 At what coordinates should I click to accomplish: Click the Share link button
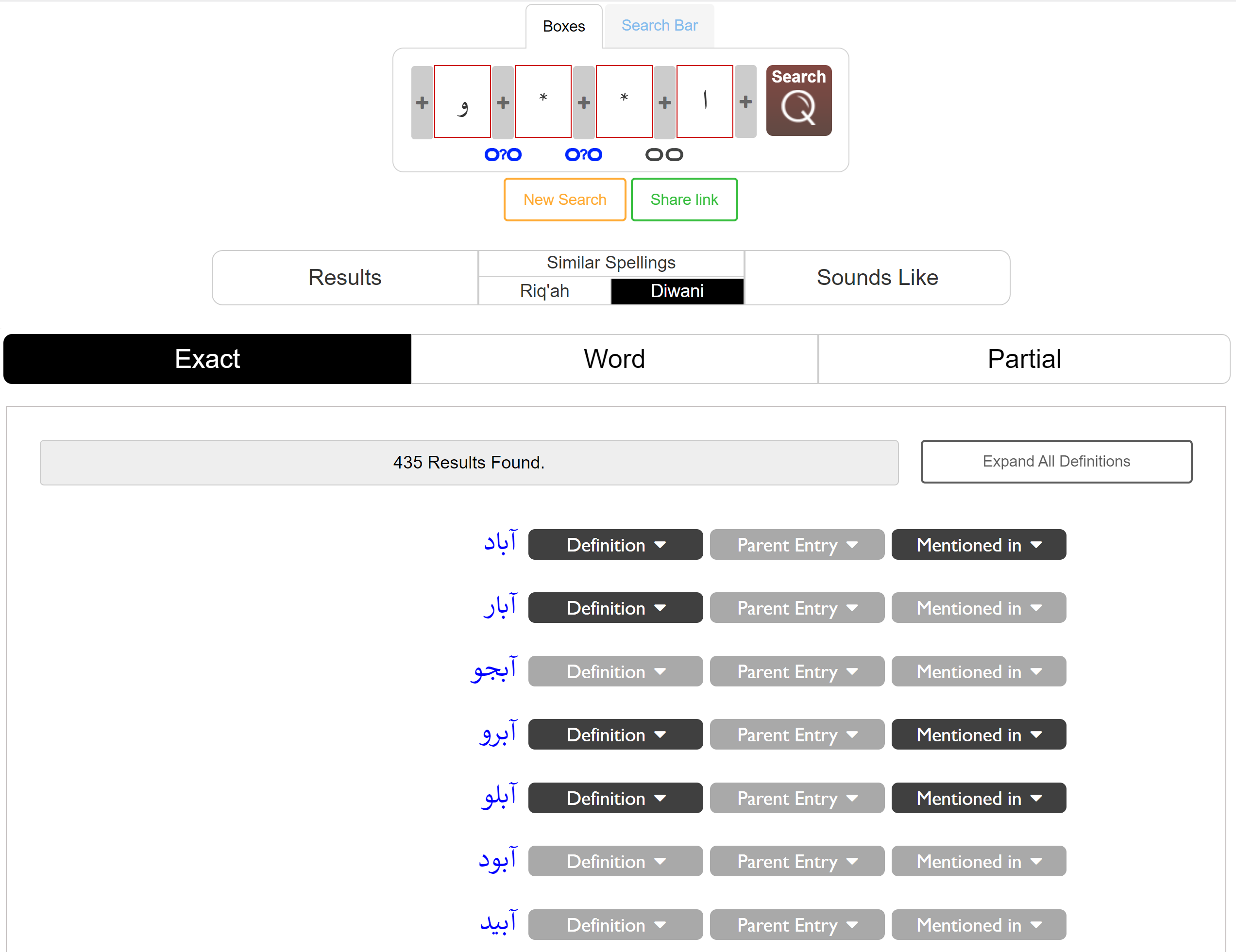[684, 200]
